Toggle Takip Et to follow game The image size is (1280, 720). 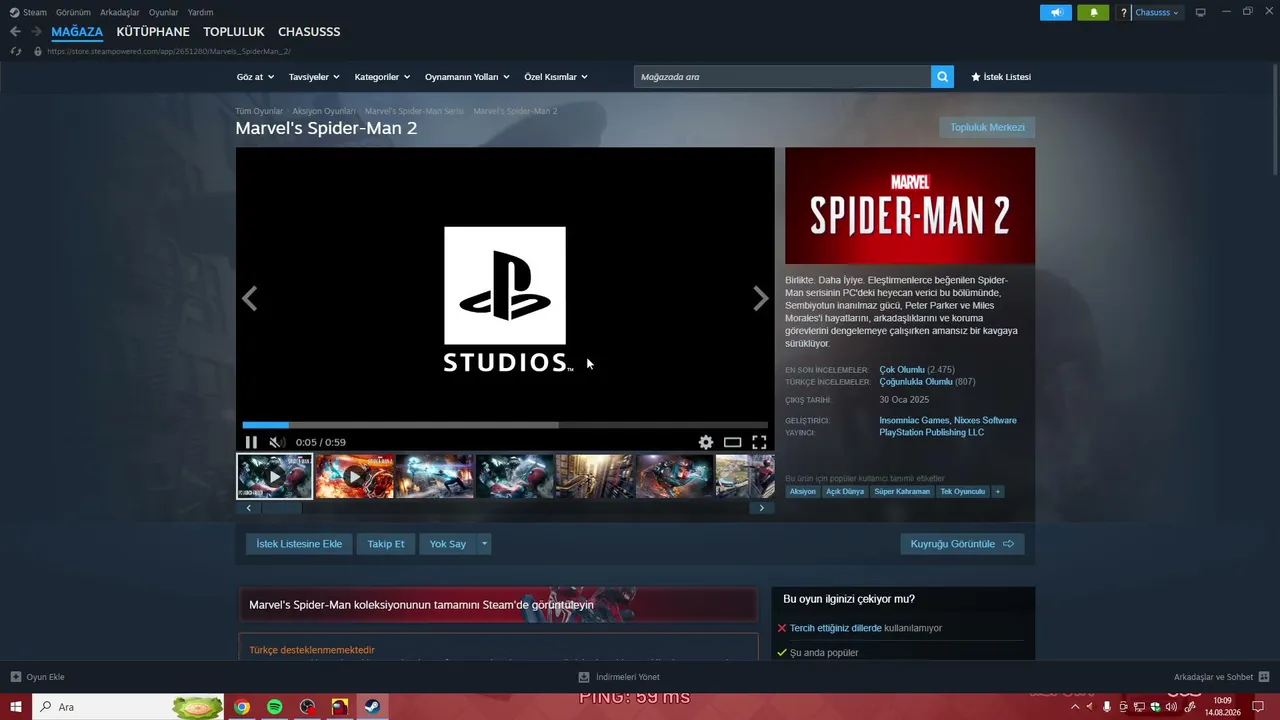coord(386,544)
